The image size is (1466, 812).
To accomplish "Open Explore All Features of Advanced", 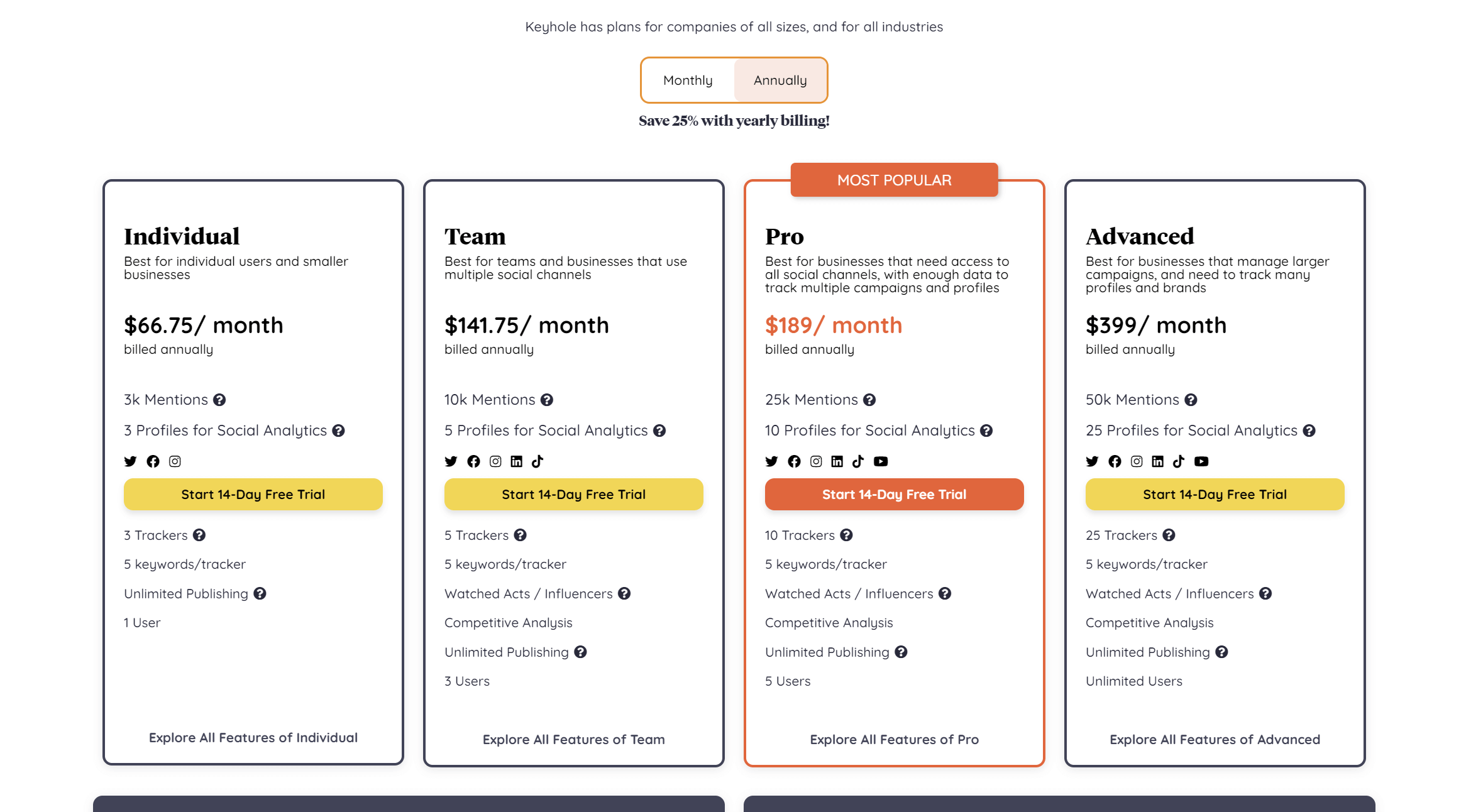I will coord(1215,740).
